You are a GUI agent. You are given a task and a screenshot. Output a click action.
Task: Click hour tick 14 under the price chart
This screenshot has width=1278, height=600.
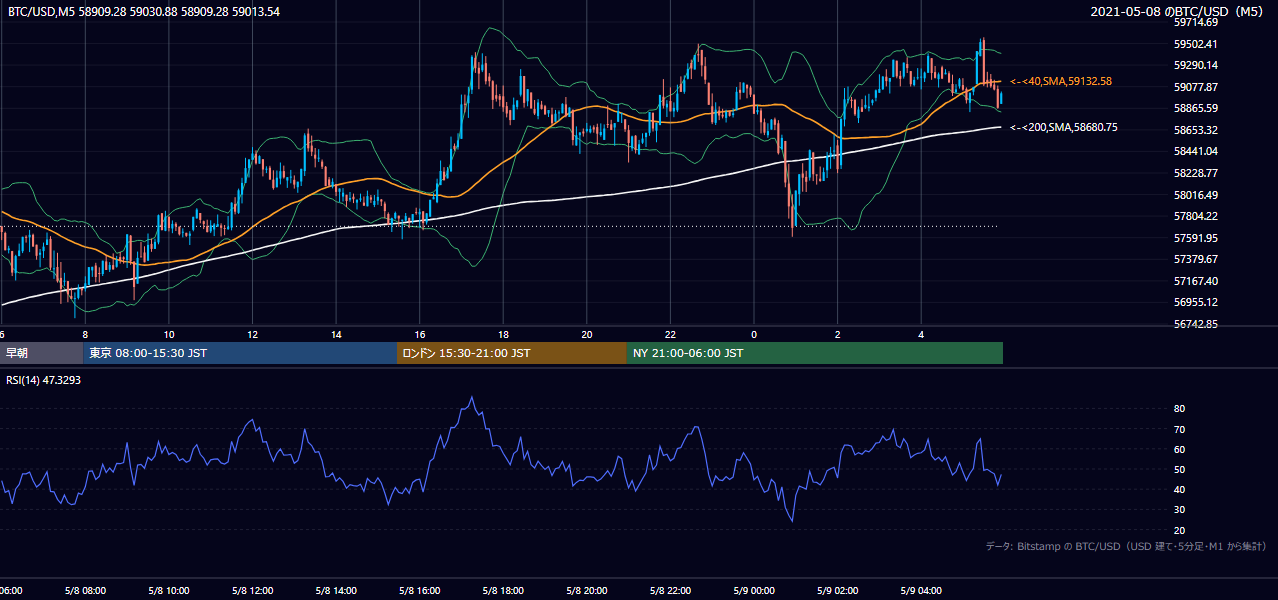click(x=336, y=334)
